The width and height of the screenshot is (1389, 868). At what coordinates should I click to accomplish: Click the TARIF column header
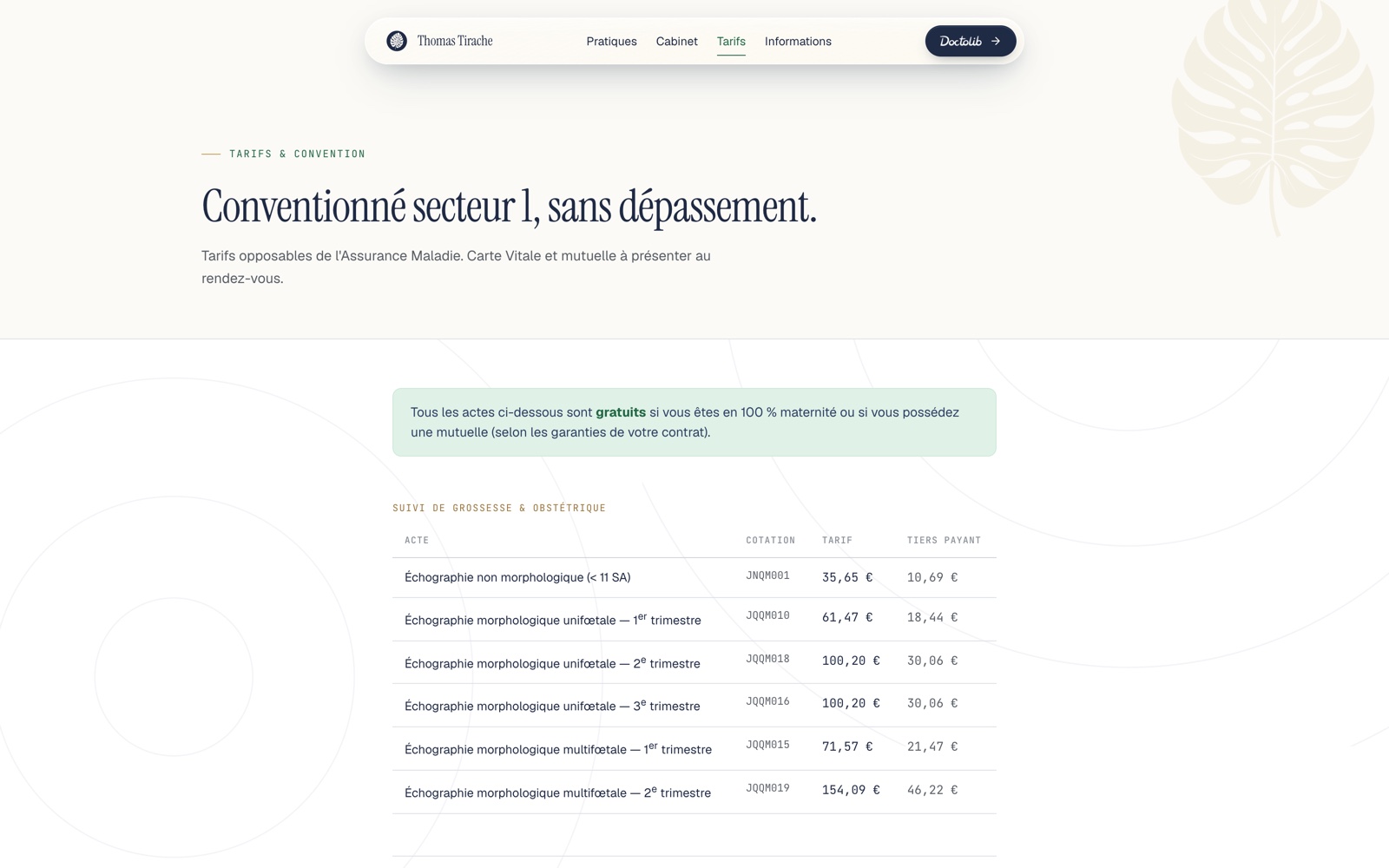838,540
